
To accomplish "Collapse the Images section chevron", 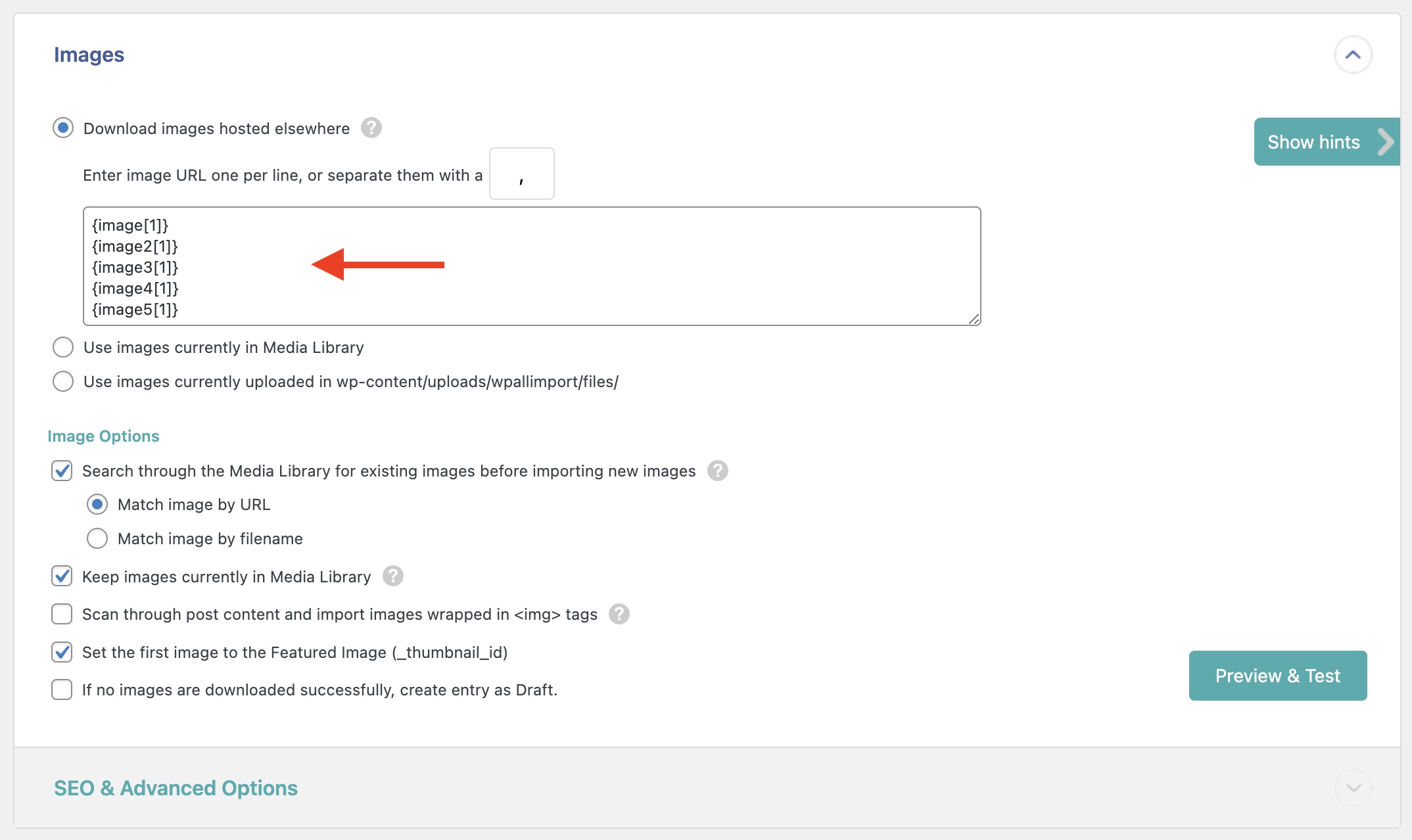I will 1352,55.
